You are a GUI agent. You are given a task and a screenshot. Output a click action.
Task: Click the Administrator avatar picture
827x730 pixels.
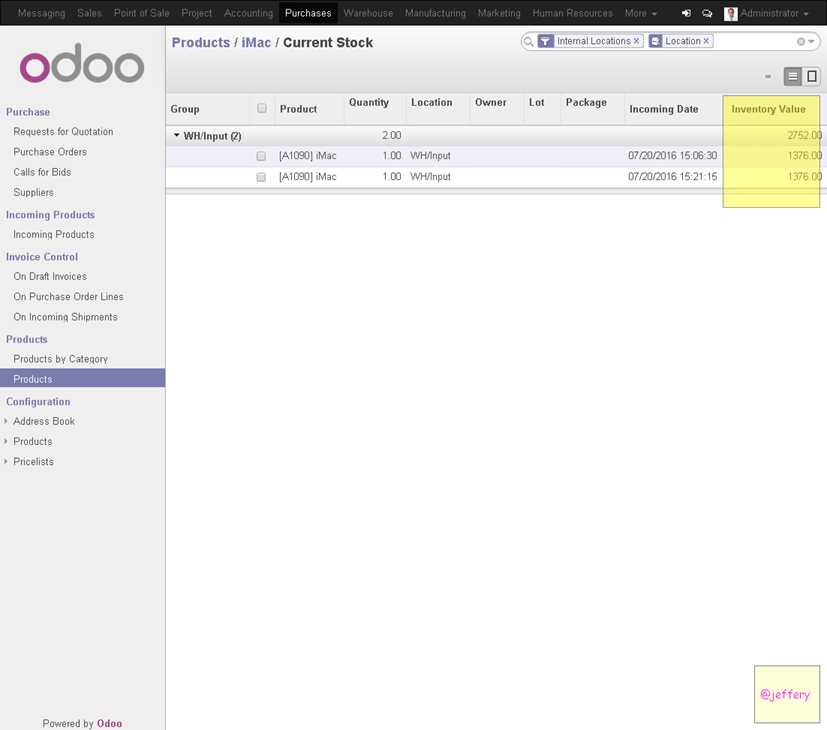pyautogui.click(x=730, y=14)
